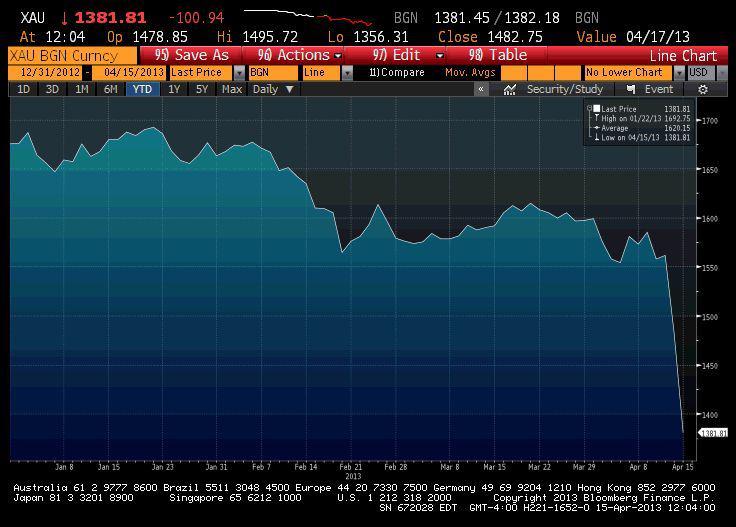Click Save As button
The image size is (736, 527).
[x=191, y=55]
